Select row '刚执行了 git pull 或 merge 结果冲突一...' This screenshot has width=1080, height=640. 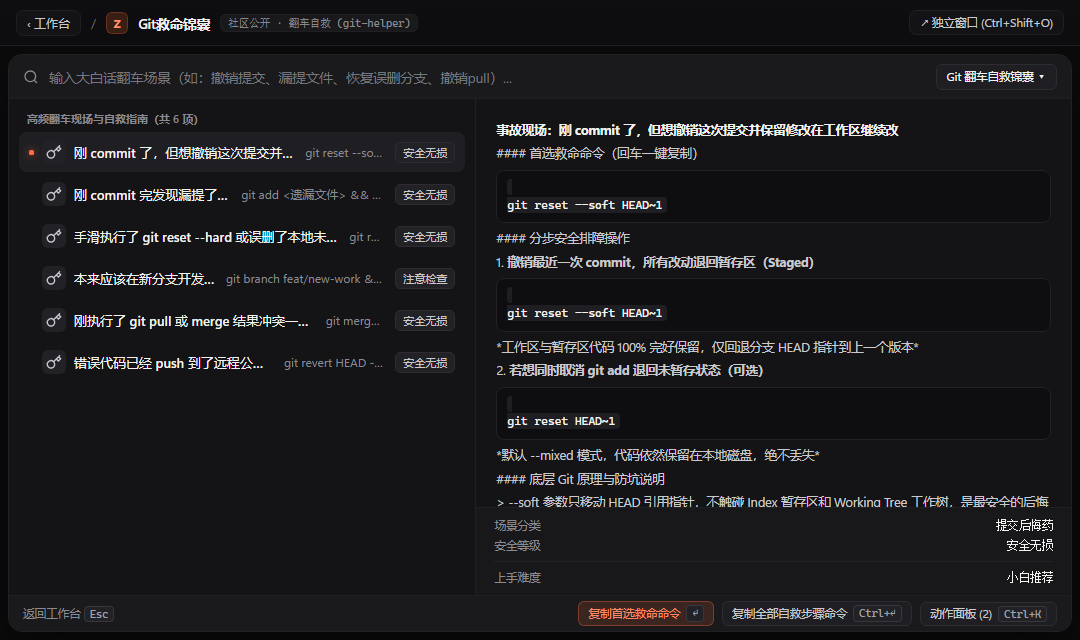pyautogui.click(x=242, y=320)
